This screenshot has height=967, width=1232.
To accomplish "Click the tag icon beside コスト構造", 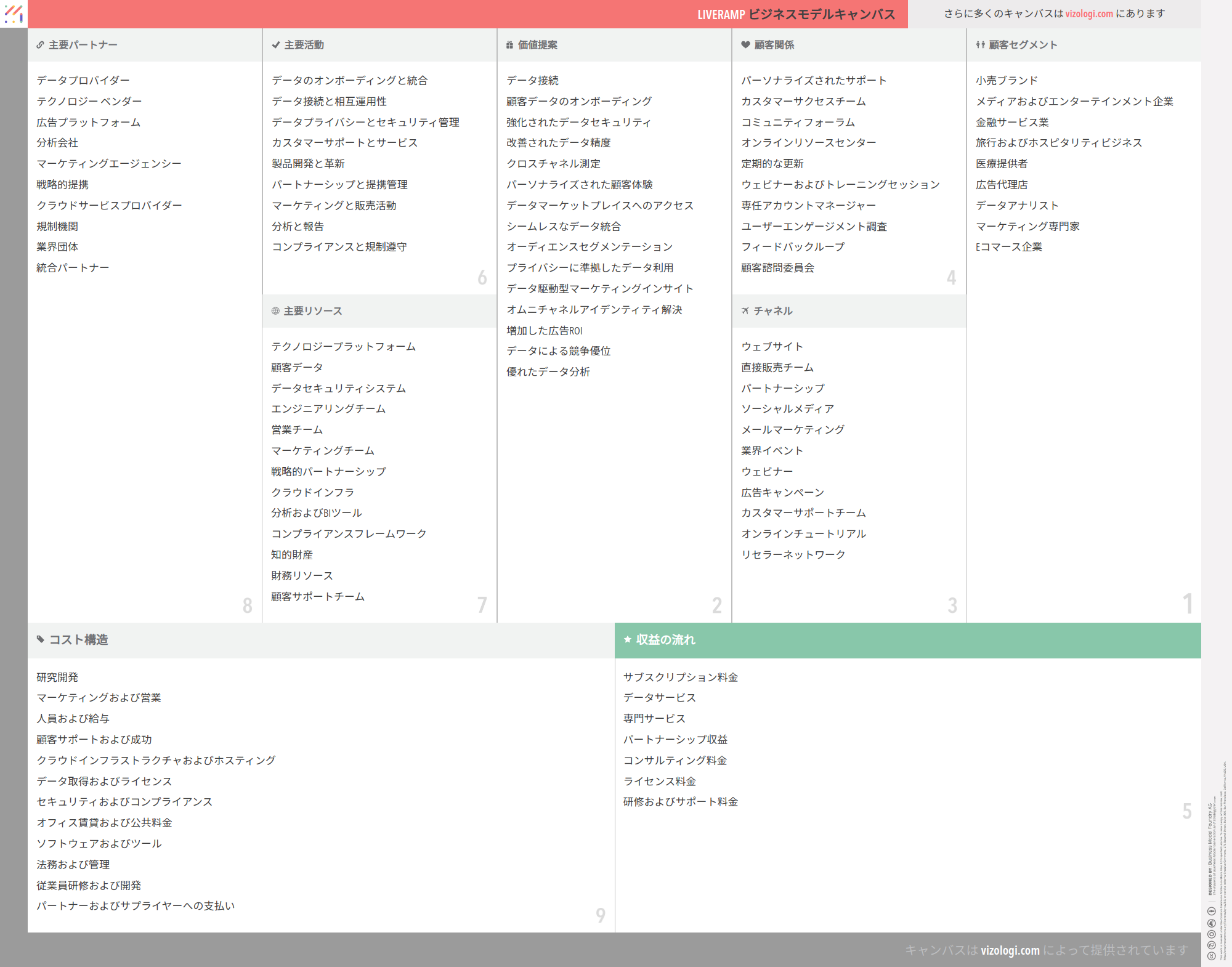I will tap(41, 639).
